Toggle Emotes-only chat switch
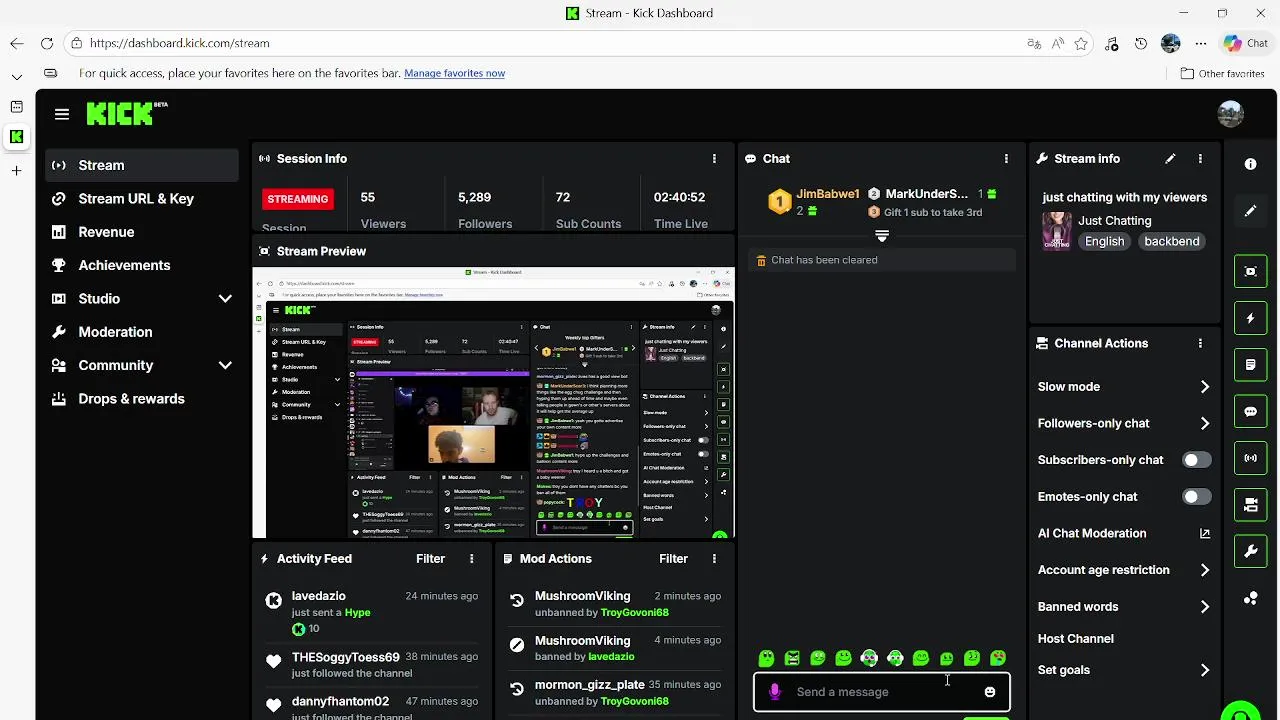Screen dimensions: 1280x720 coord(1196,497)
